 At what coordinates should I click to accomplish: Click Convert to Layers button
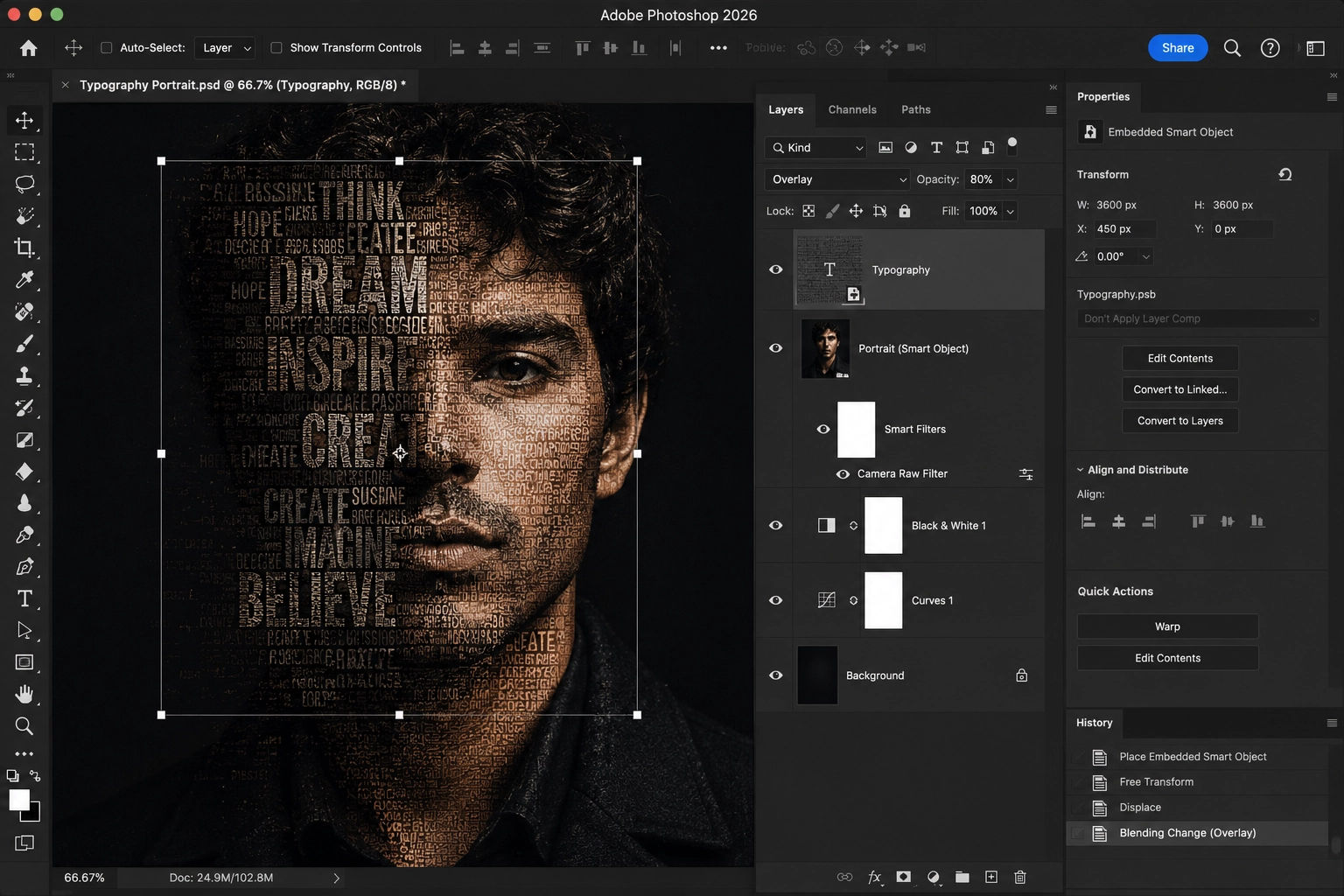coord(1180,421)
